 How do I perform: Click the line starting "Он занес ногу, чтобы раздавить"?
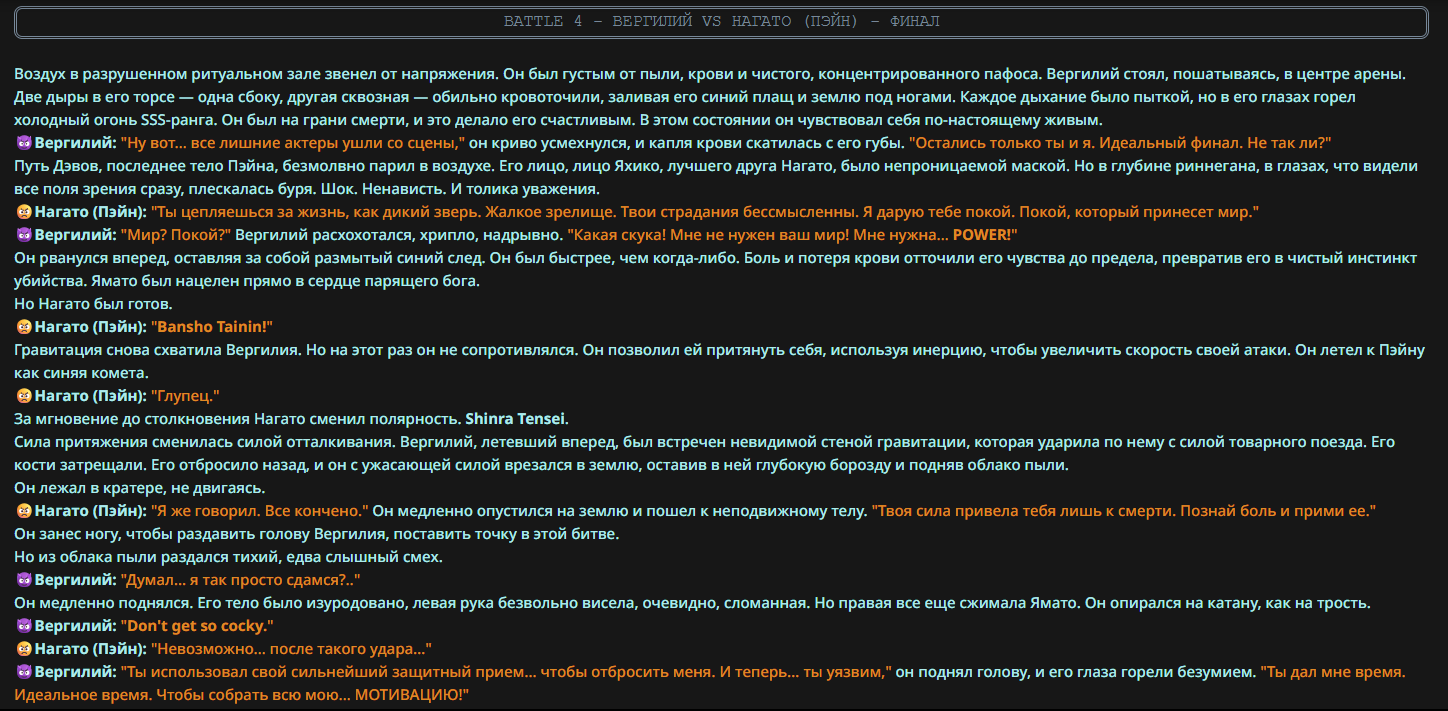(317, 534)
